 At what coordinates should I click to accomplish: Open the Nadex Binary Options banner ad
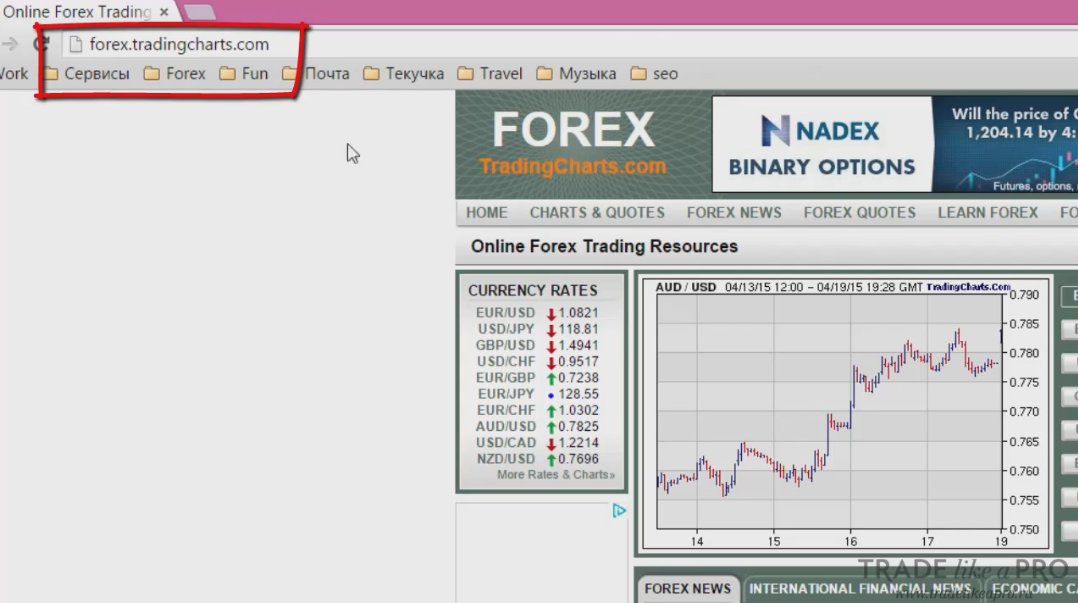tap(894, 144)
